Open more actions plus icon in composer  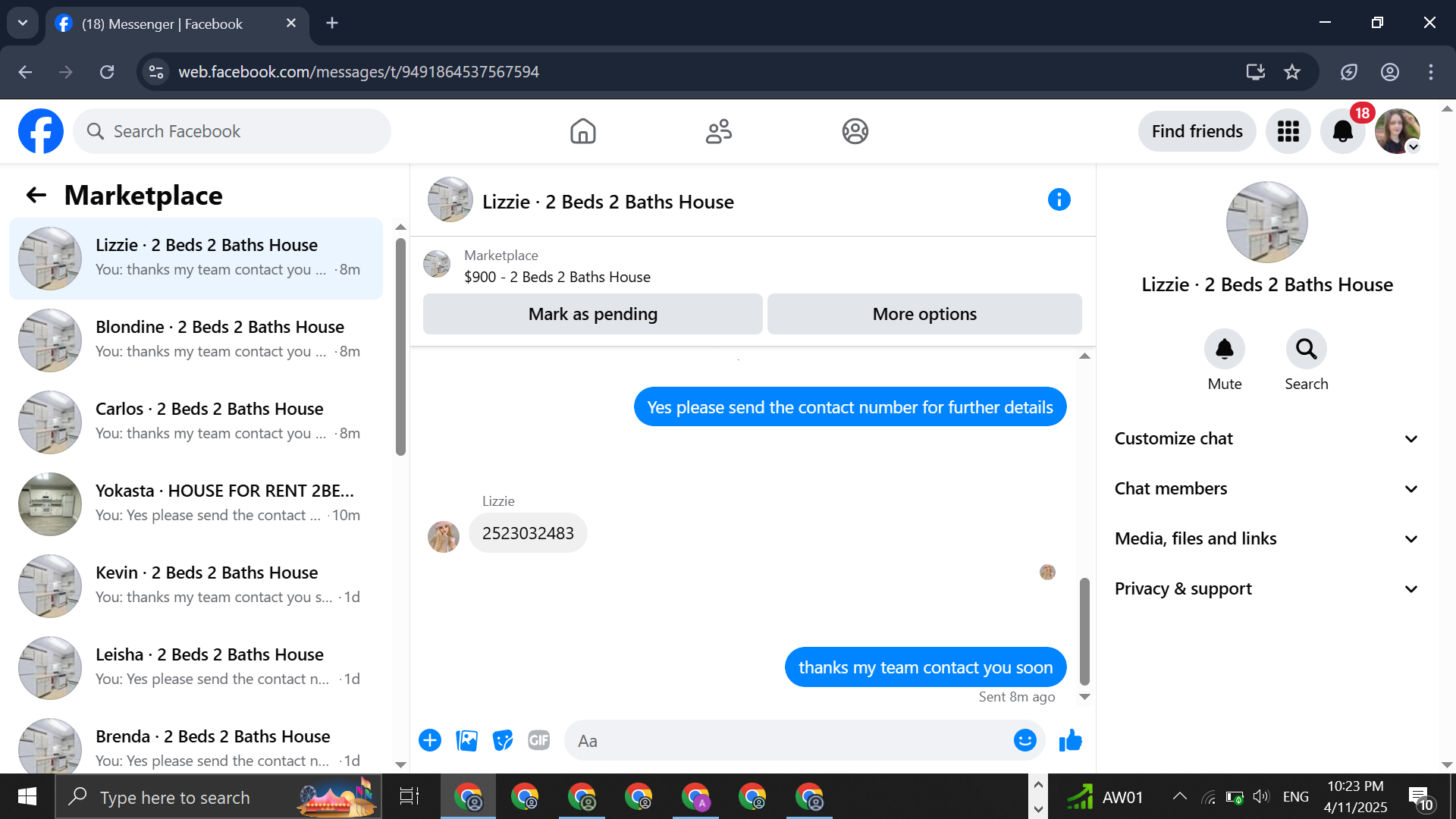(430, 740)
